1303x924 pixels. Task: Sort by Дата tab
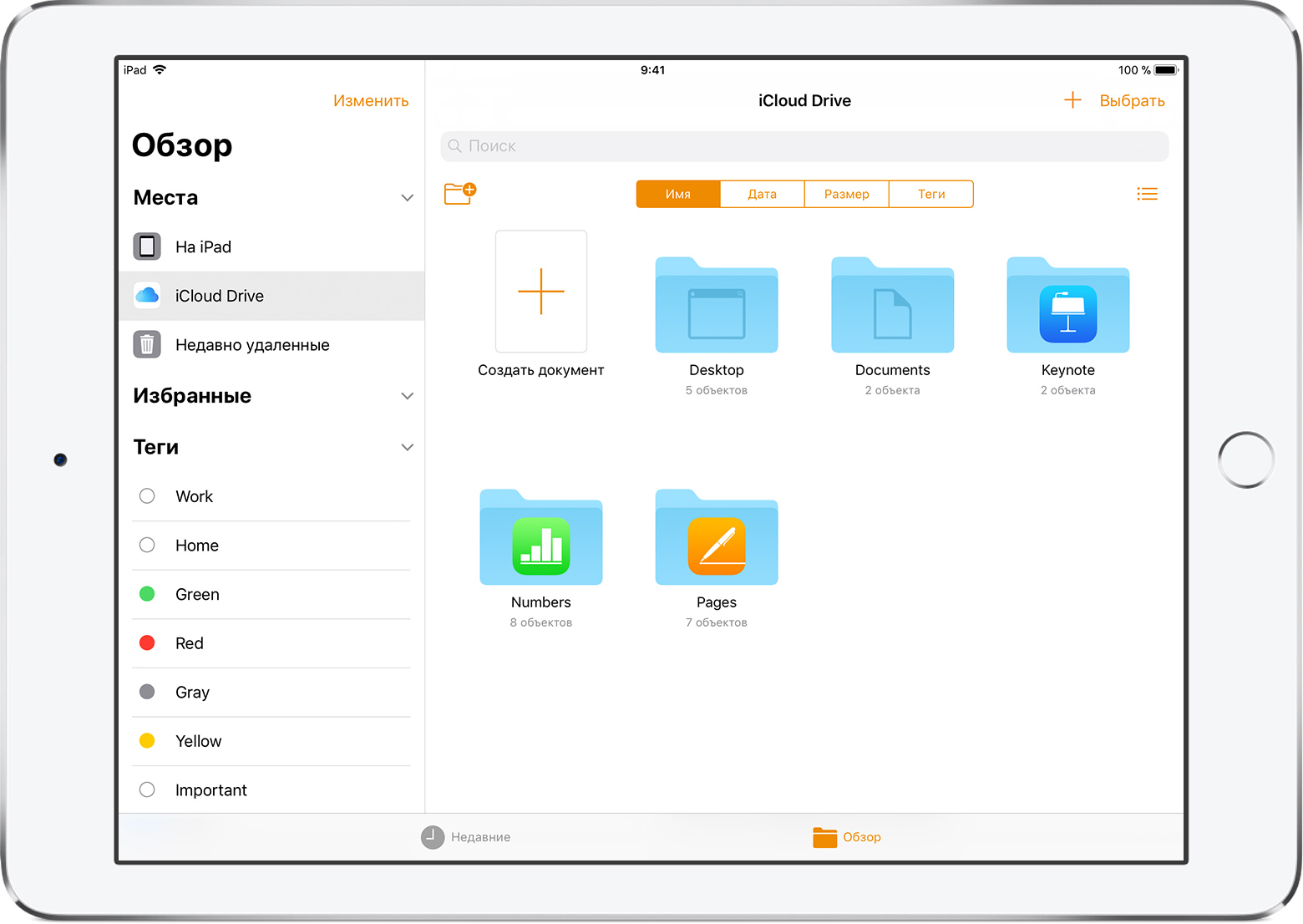pyautogui.click(x=763, y=194)
